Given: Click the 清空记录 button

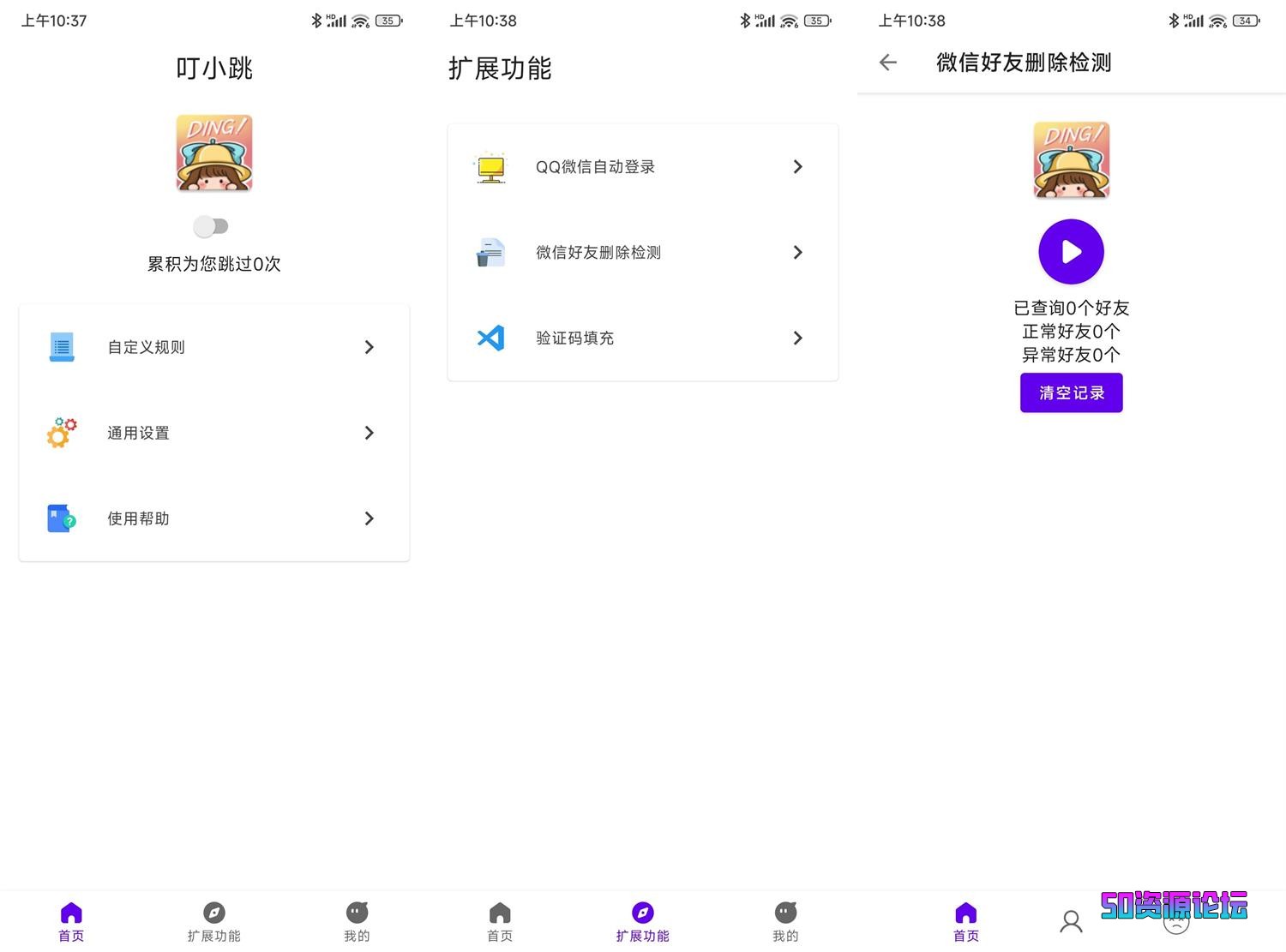Looking at the screenshot, I should 1072,392.
